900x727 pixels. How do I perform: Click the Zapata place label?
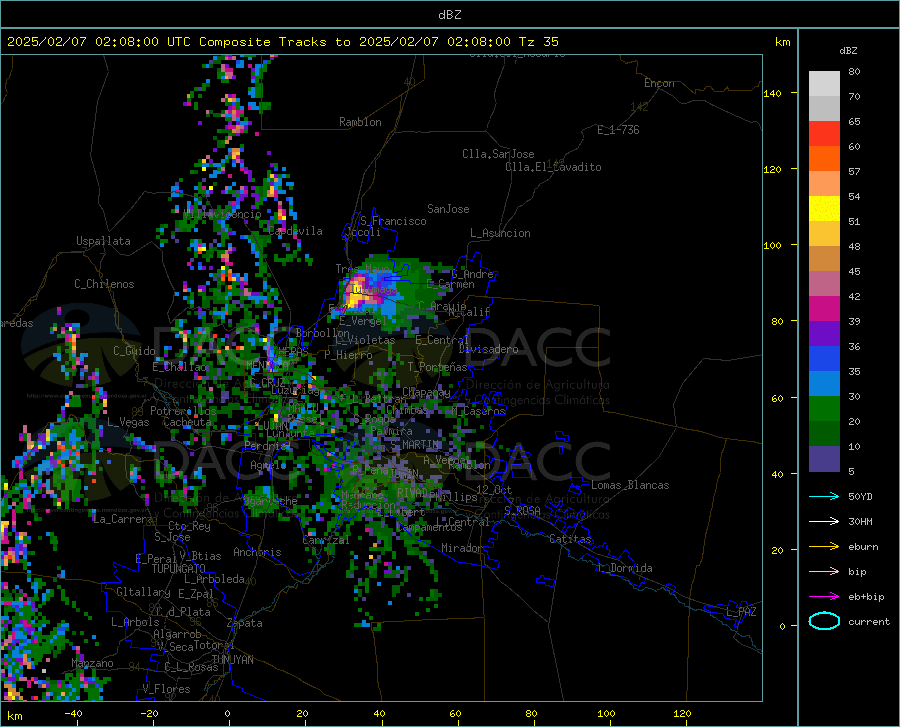(245, 623)
